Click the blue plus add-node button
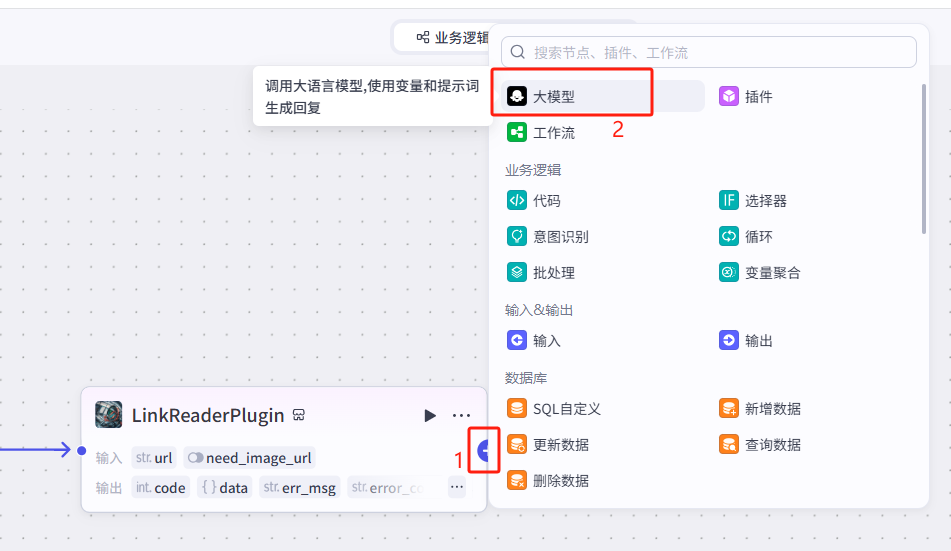The height and width of the screenshot is (551, 951). [x=486, y=451]
